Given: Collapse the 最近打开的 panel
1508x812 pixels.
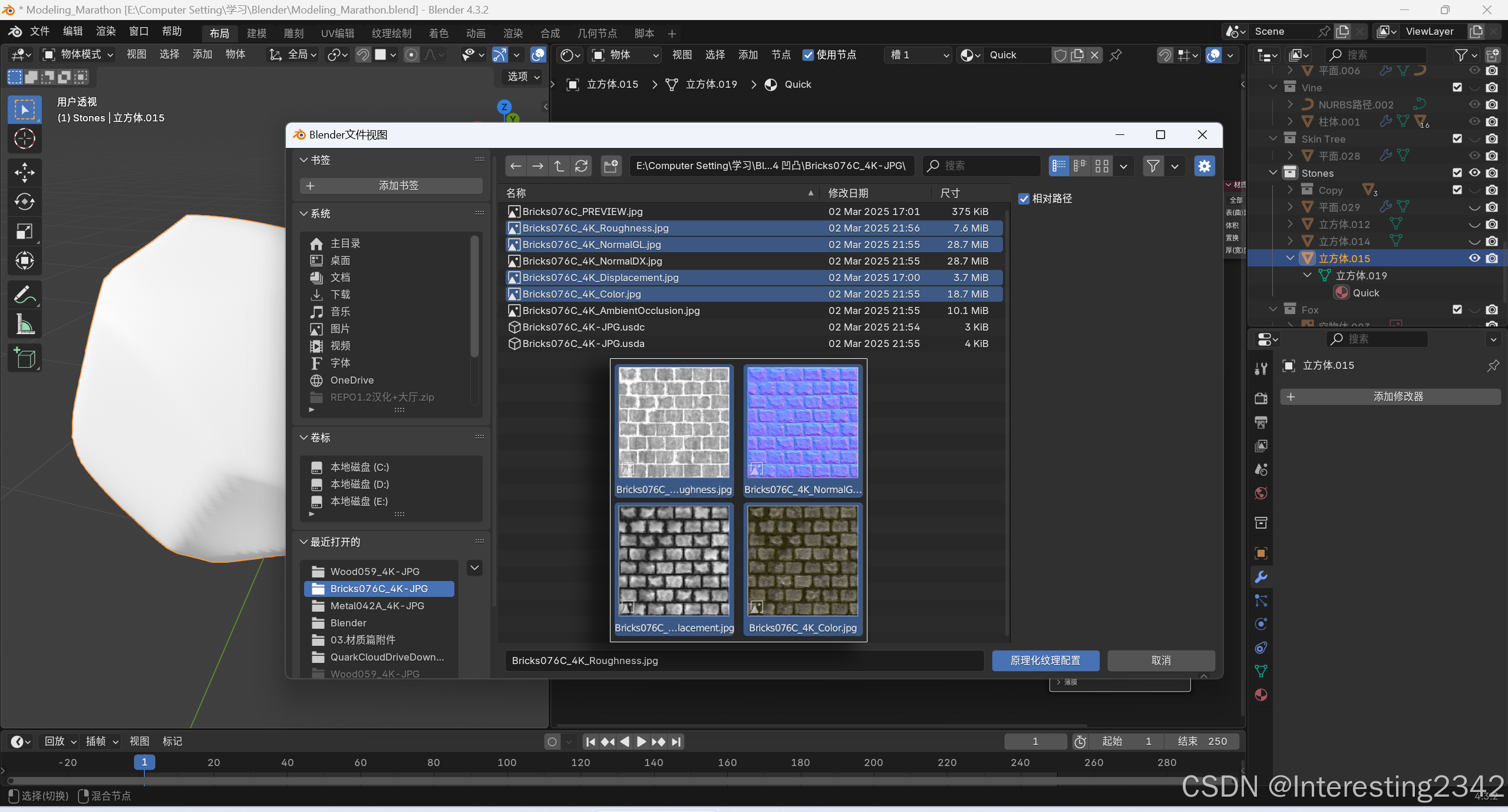Looking at the screenshot, I should pyautogui.click(x=304, y=542).
